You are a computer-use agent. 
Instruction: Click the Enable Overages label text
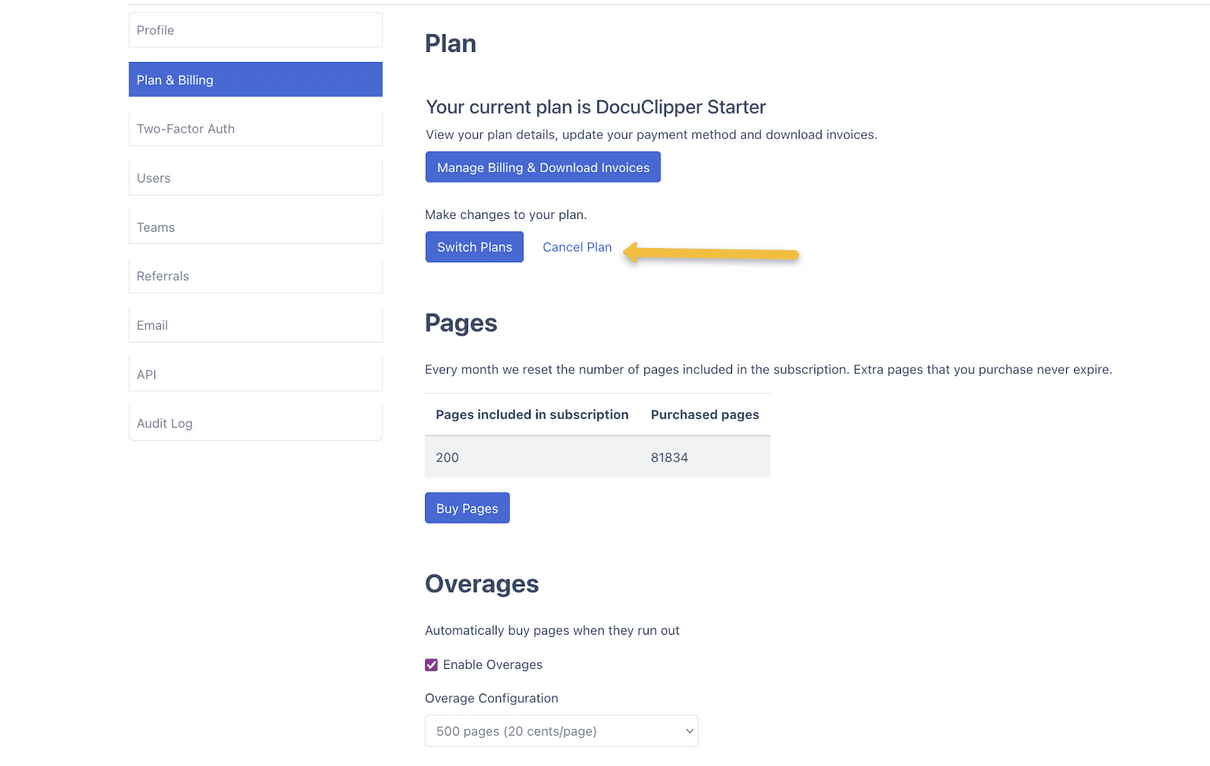point(493,665)
